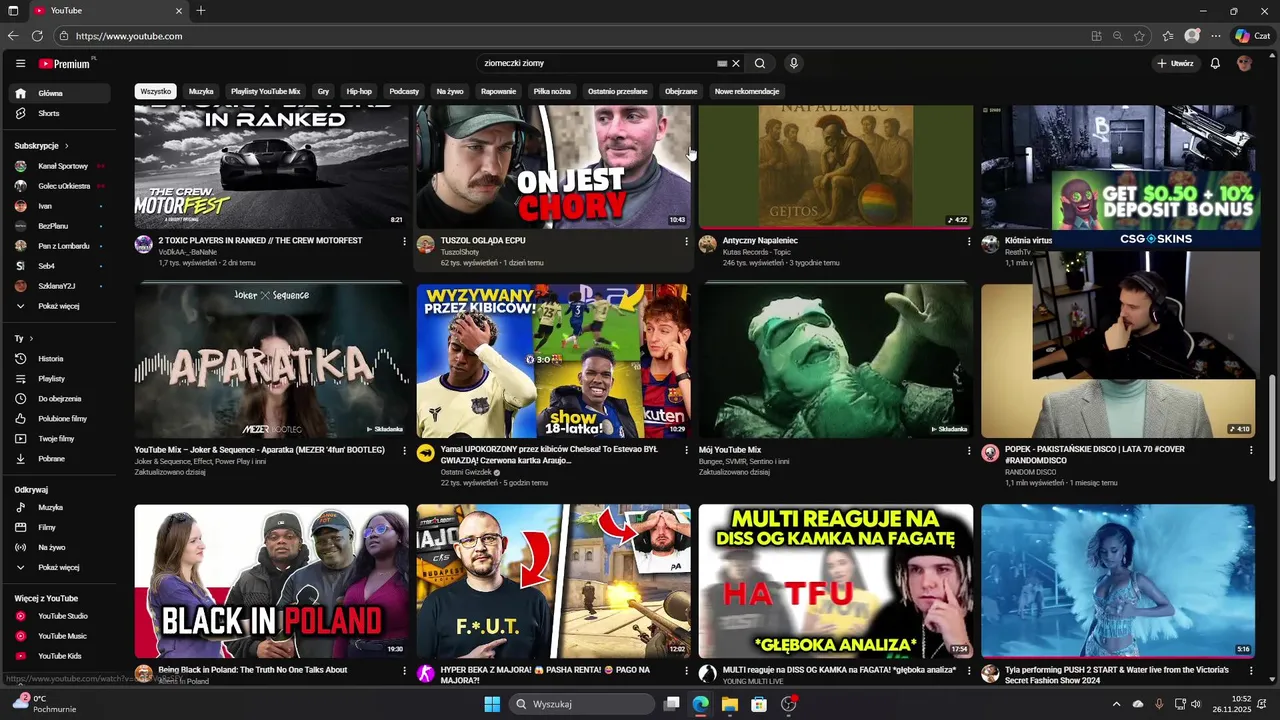Open Do obejrzenia watch later
The height and width of the screenshot is (720, 1280).
coord(62,398)
